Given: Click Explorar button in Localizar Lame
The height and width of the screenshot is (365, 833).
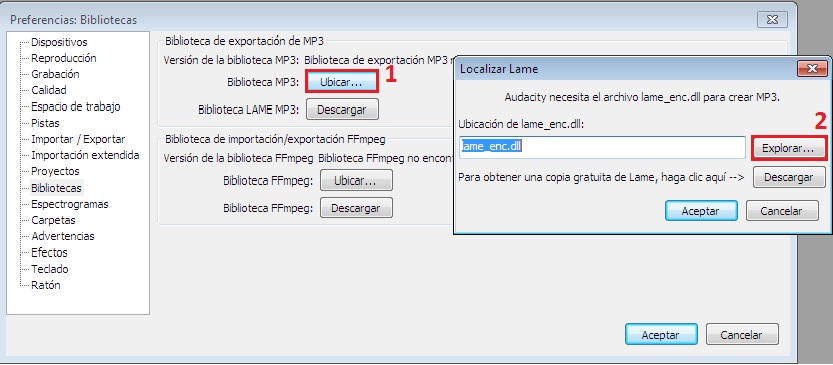Looking at the screenshot, I should (x=788, y=149).
